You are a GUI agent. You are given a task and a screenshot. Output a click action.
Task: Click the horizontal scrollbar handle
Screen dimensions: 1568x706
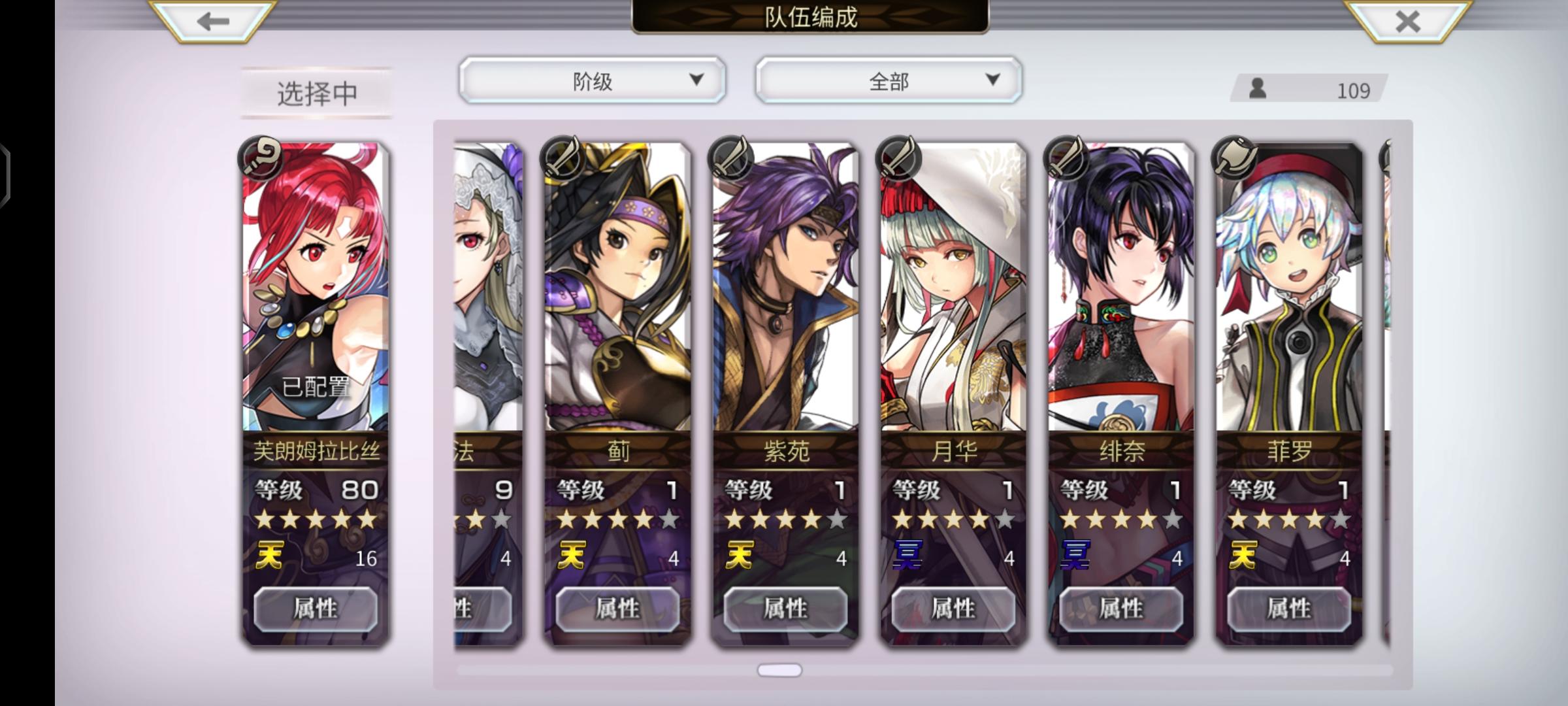pos(779,670)
